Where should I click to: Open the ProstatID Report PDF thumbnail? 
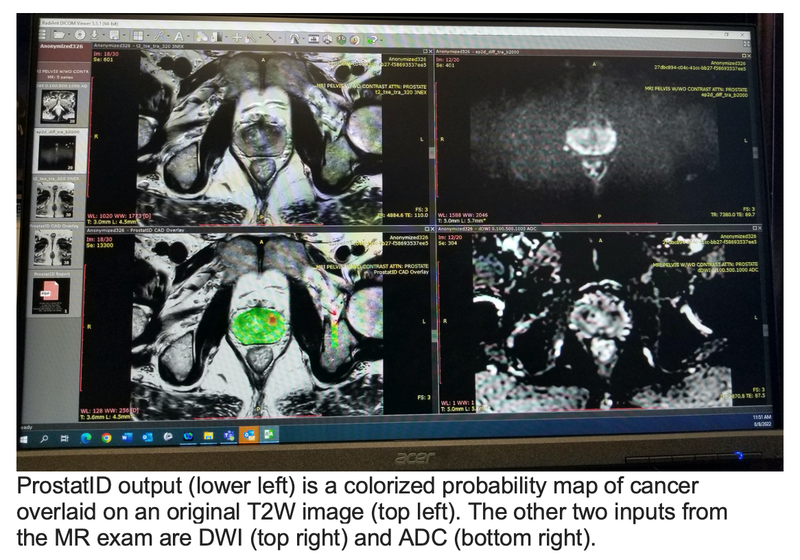coord(51,296)
